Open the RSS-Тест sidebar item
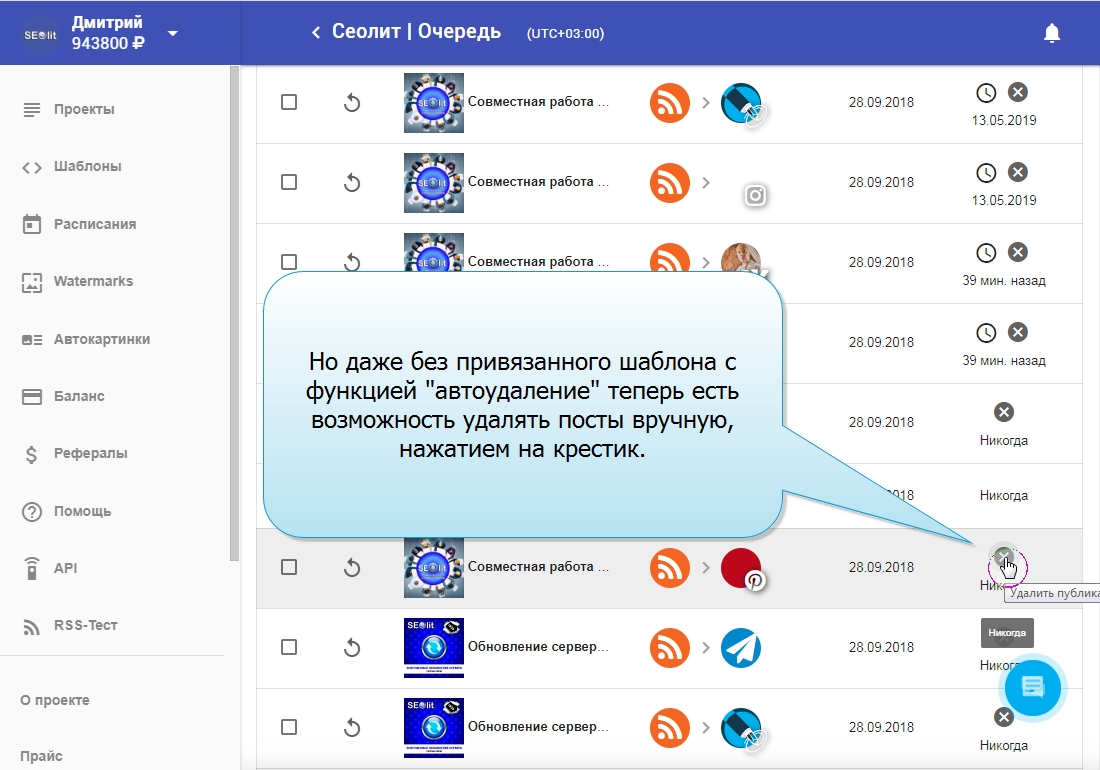The height and width of the screenshot is (770, 1100). click(85, 625)
